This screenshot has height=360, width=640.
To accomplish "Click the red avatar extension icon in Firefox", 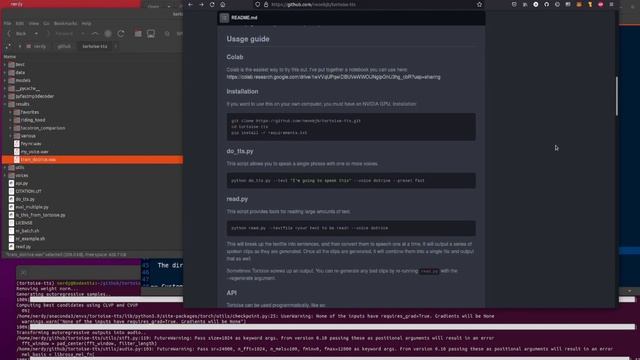I will (x=600, y=4).
